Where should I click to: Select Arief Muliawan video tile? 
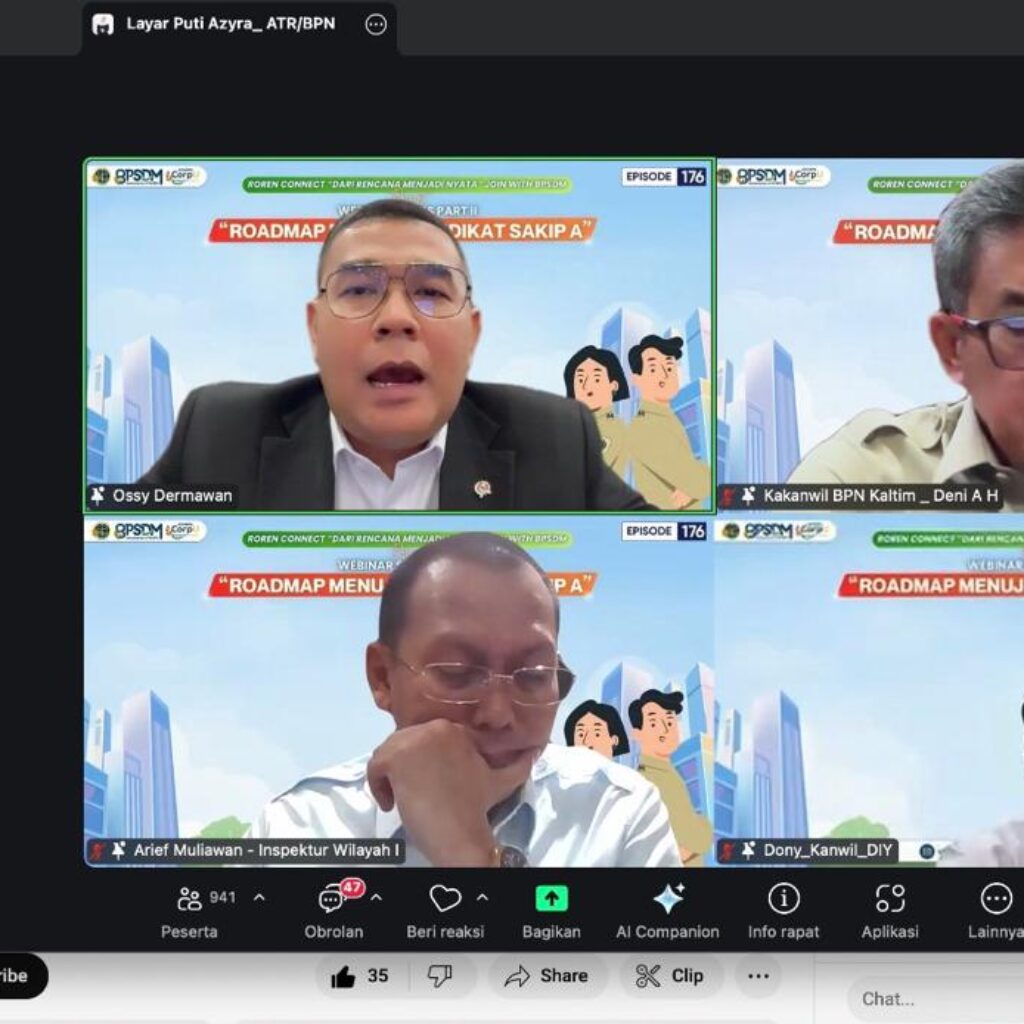click(399, 692)
